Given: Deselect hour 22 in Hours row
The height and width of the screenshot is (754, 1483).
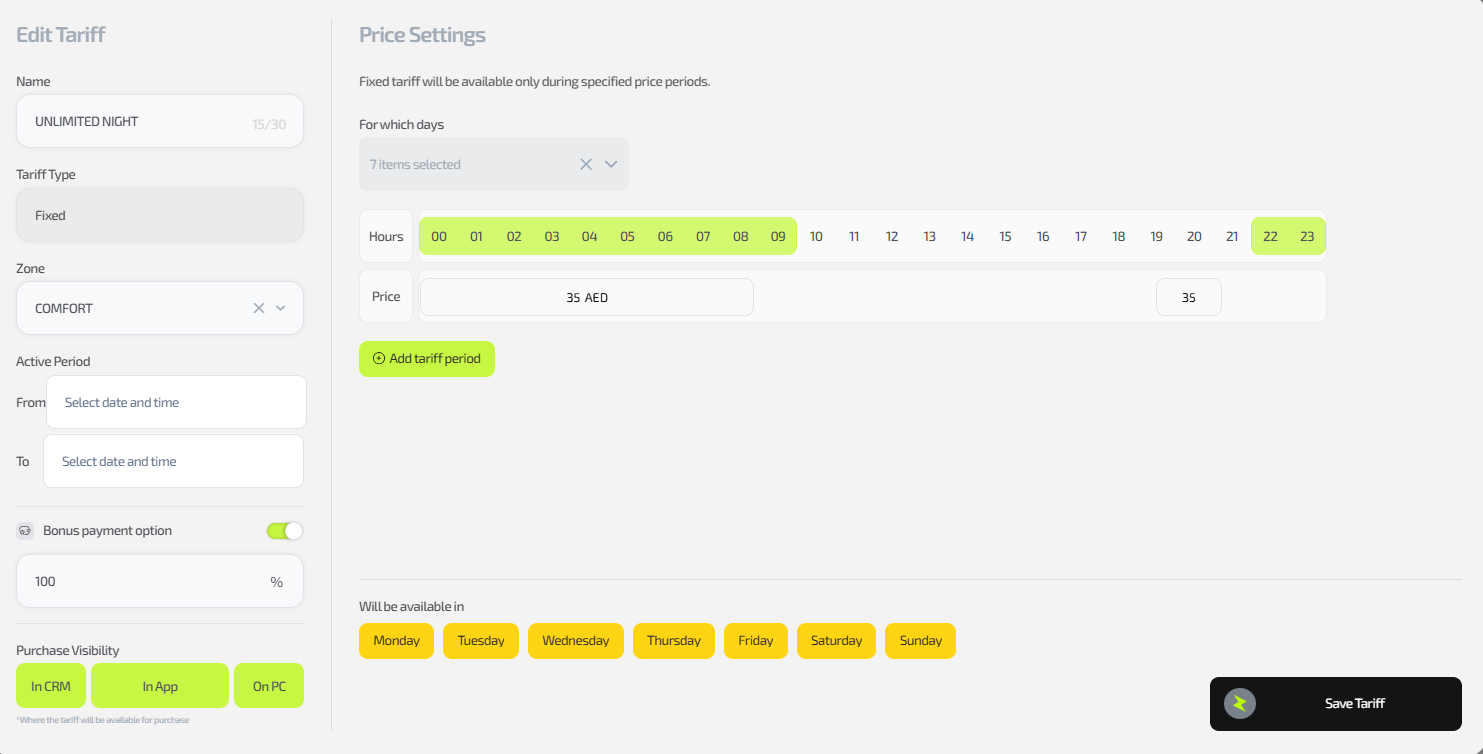Looking at the screenshot, I should coord(1270,237).
